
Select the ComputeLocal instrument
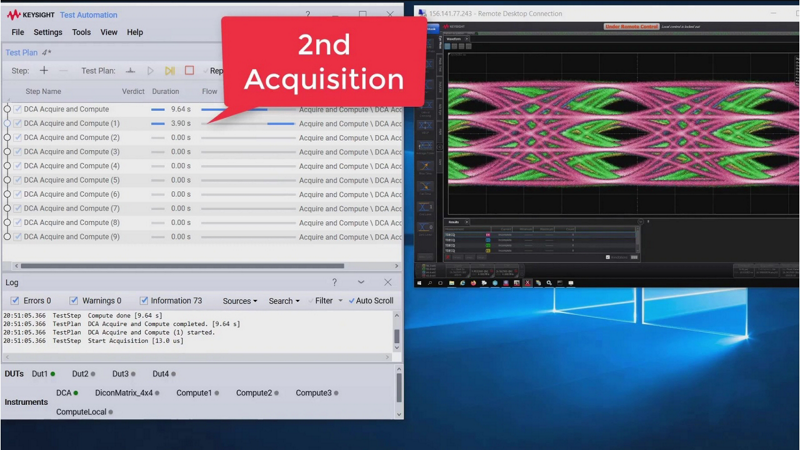(x=84, y=412)
